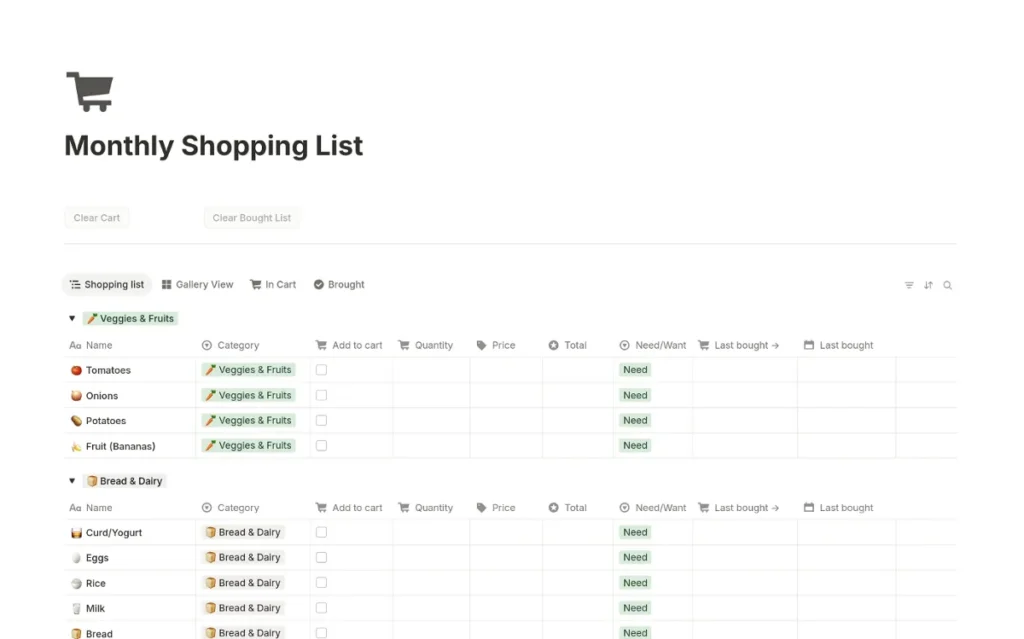Viewport: 1024px width, 639px height.
Task: Click the banana icon beside Fruit (Bananas)
Action: coord(76,446)
